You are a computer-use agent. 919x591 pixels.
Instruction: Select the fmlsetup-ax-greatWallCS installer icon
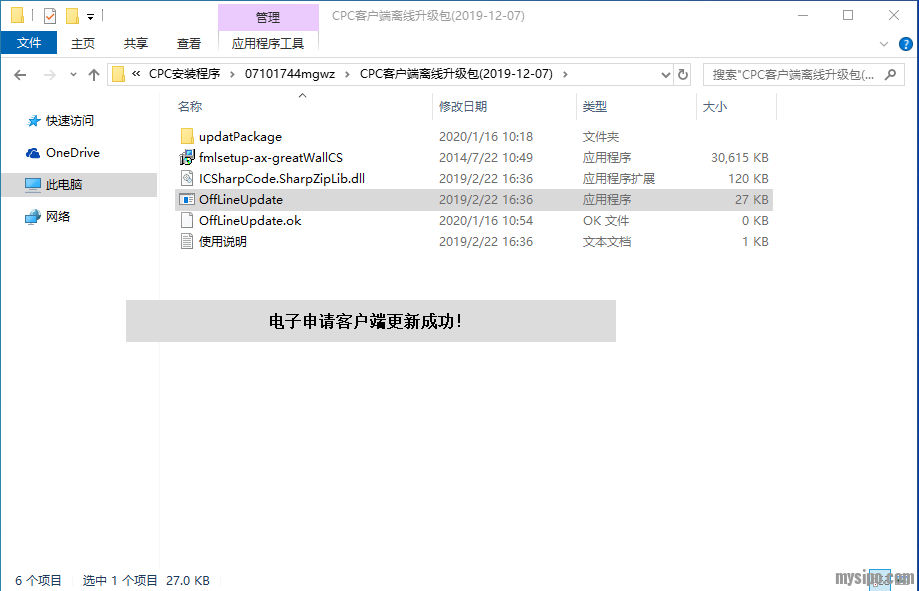(x=186, y=158)
